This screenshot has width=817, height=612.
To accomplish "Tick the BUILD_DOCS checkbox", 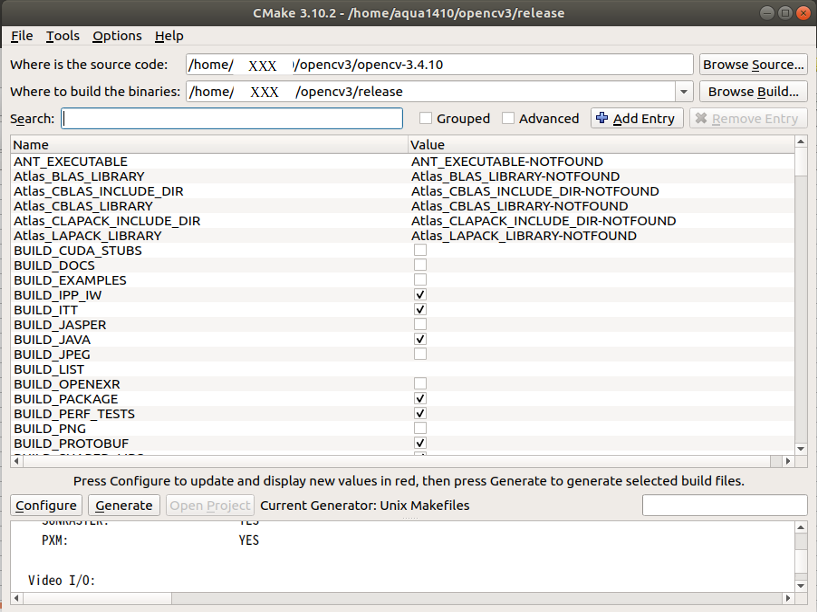I will point(420,265).
